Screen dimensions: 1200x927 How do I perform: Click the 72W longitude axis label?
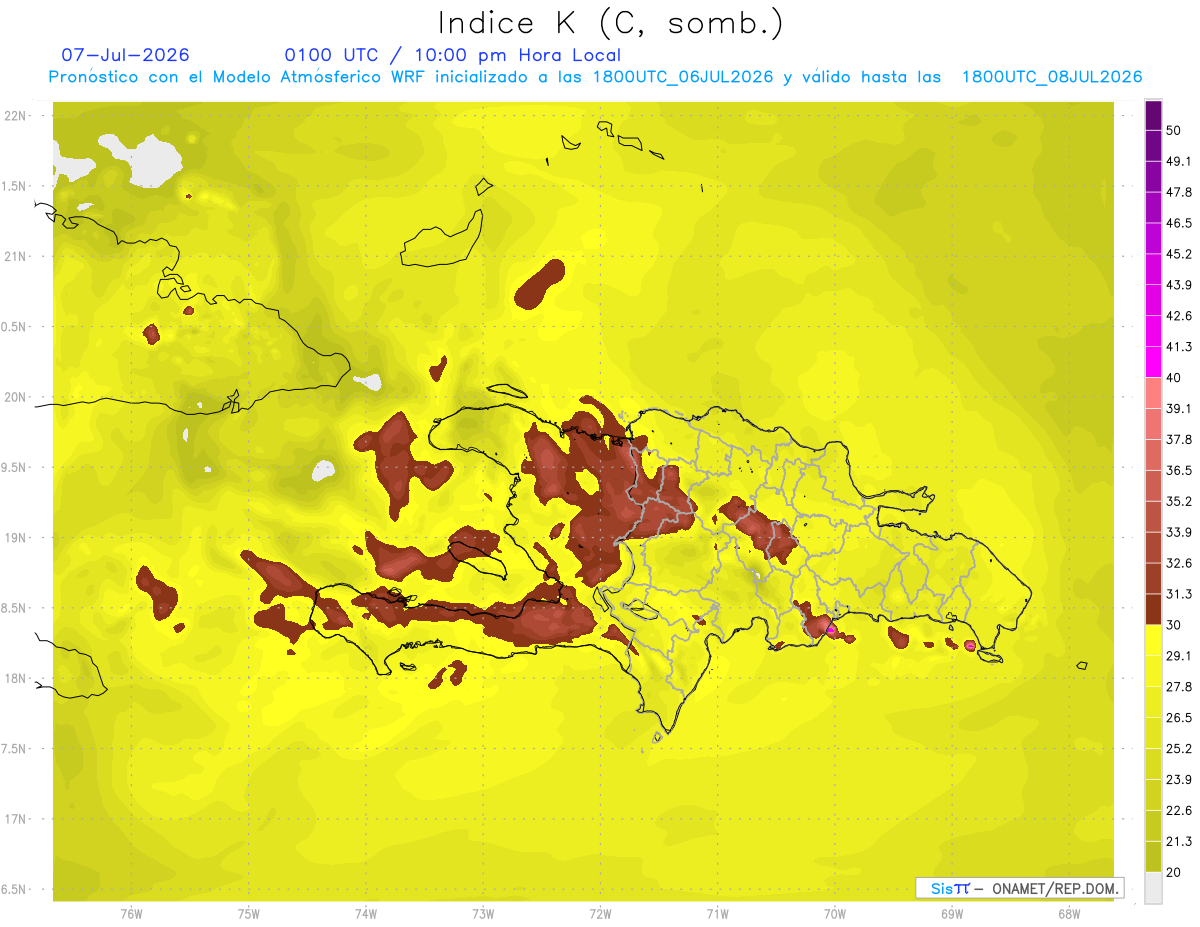[600, 913]
